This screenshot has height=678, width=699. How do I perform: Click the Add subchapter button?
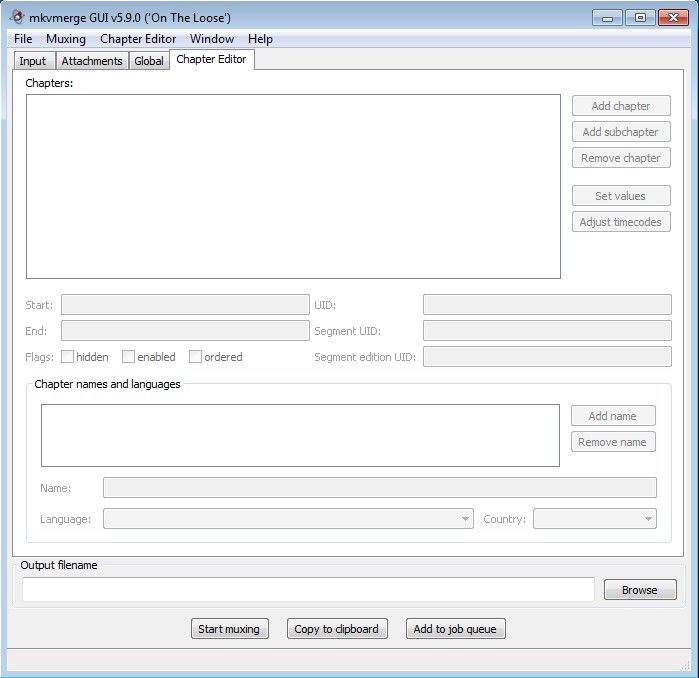click(x=621, y=132)
